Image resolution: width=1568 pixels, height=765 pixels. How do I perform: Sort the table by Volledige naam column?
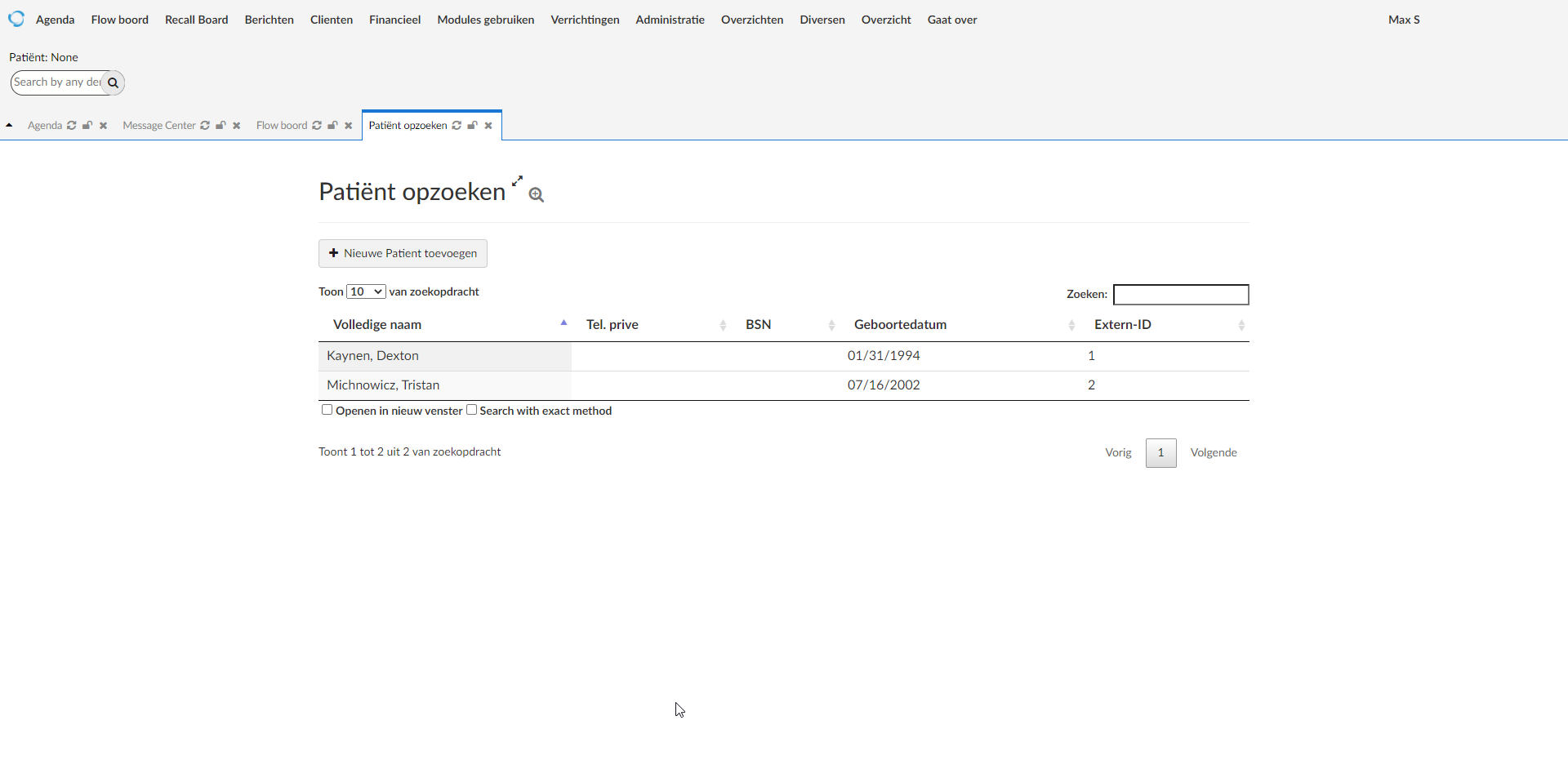click(377, 325)
